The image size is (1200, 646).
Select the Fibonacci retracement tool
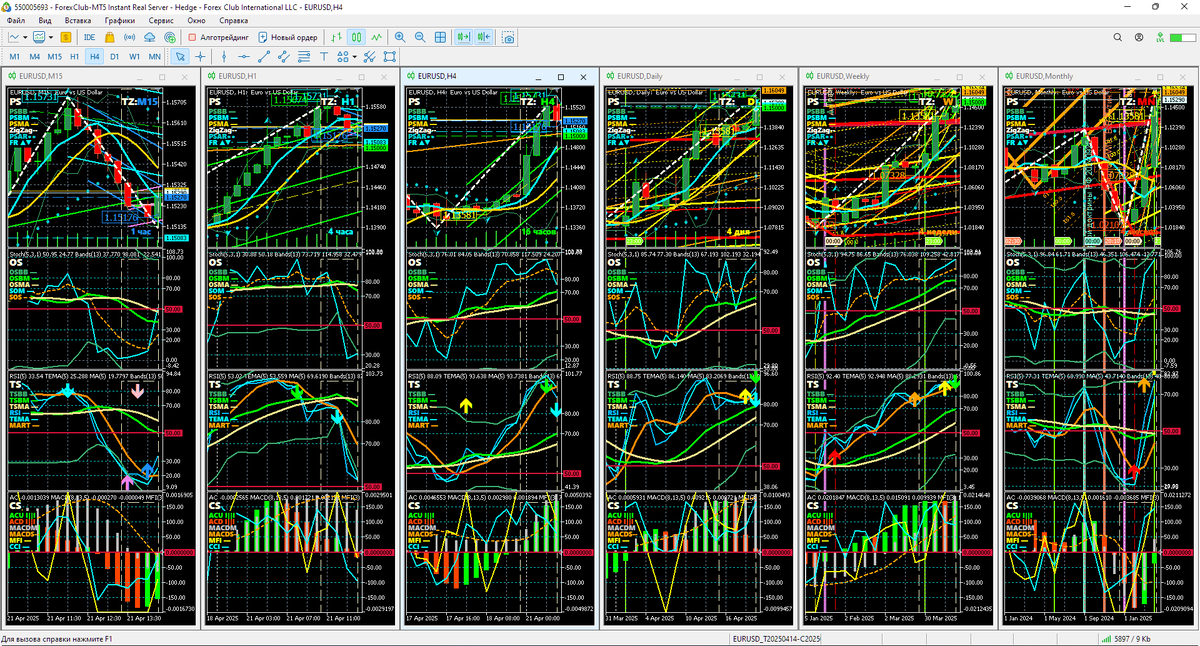click(x=304, y=57)
